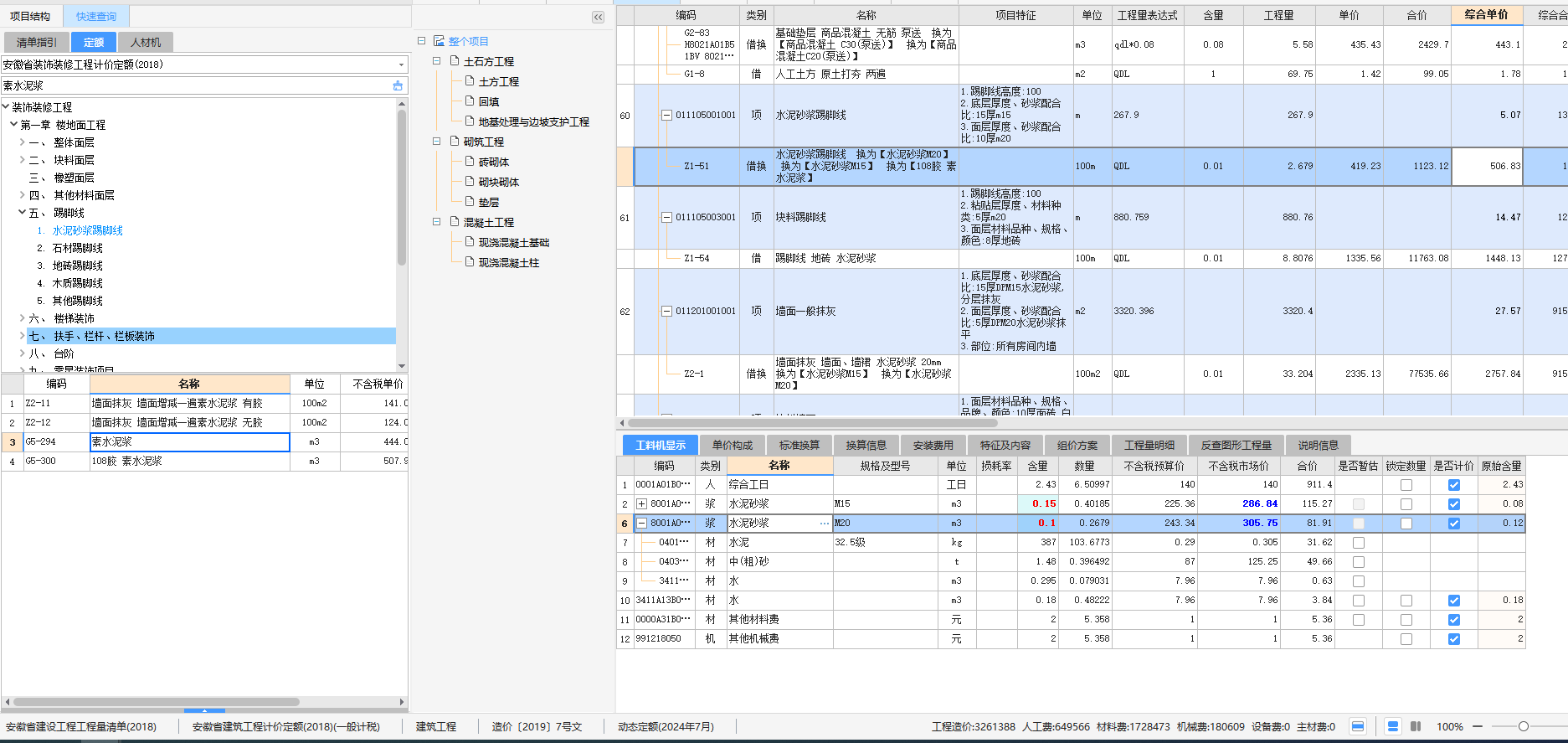Image resolution: width=1568 pixels, height=743 pixels.
Task: Click document icon beside 现浇混凝土柱
Action: click(470, 262)
